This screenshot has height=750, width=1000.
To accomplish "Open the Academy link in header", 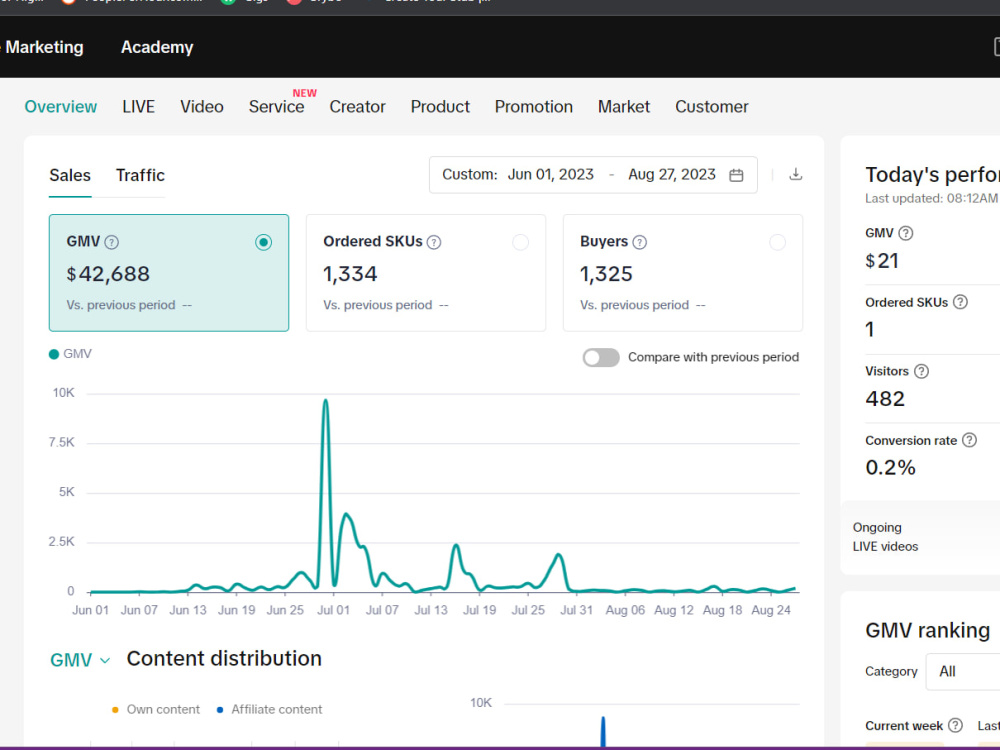I will point(157,47).
